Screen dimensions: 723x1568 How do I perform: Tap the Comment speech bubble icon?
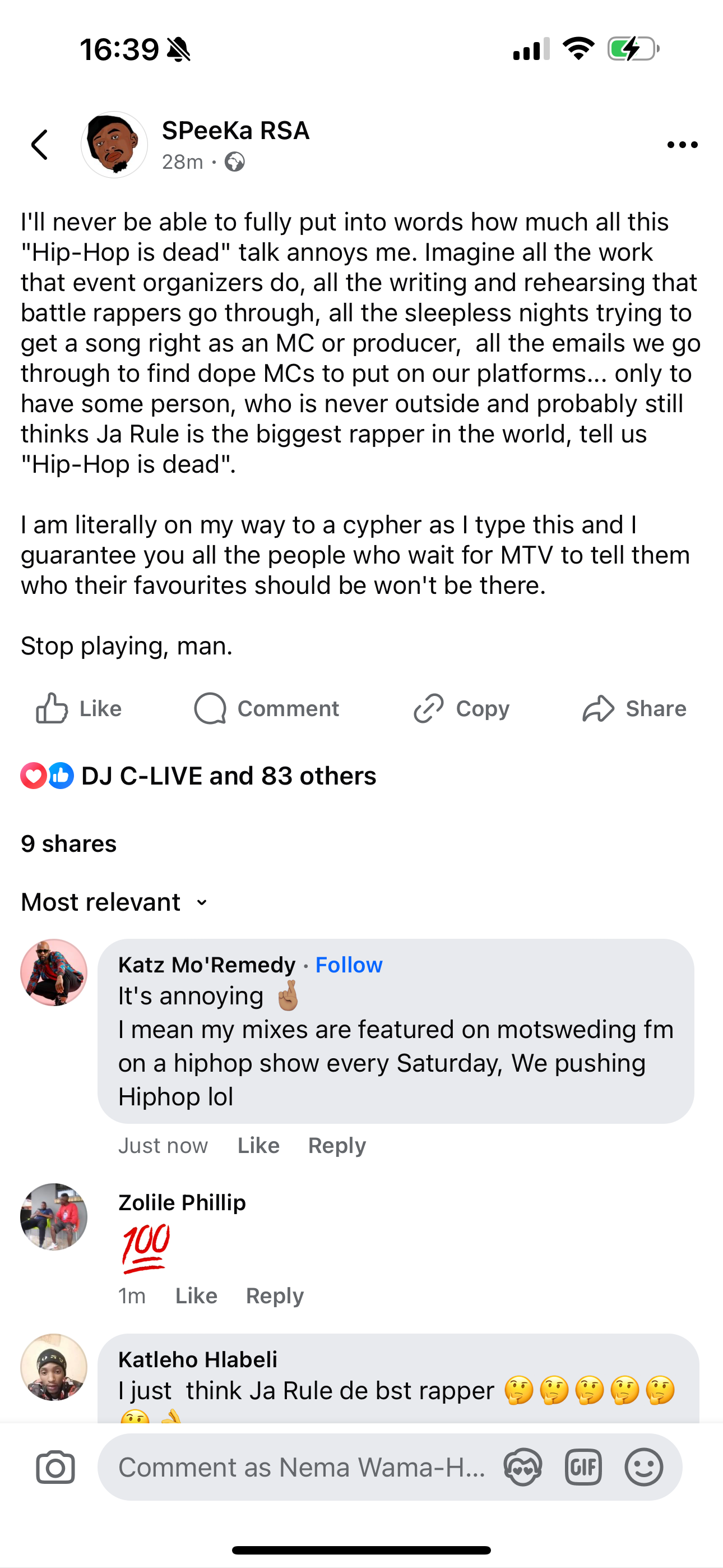pos(210,708)
